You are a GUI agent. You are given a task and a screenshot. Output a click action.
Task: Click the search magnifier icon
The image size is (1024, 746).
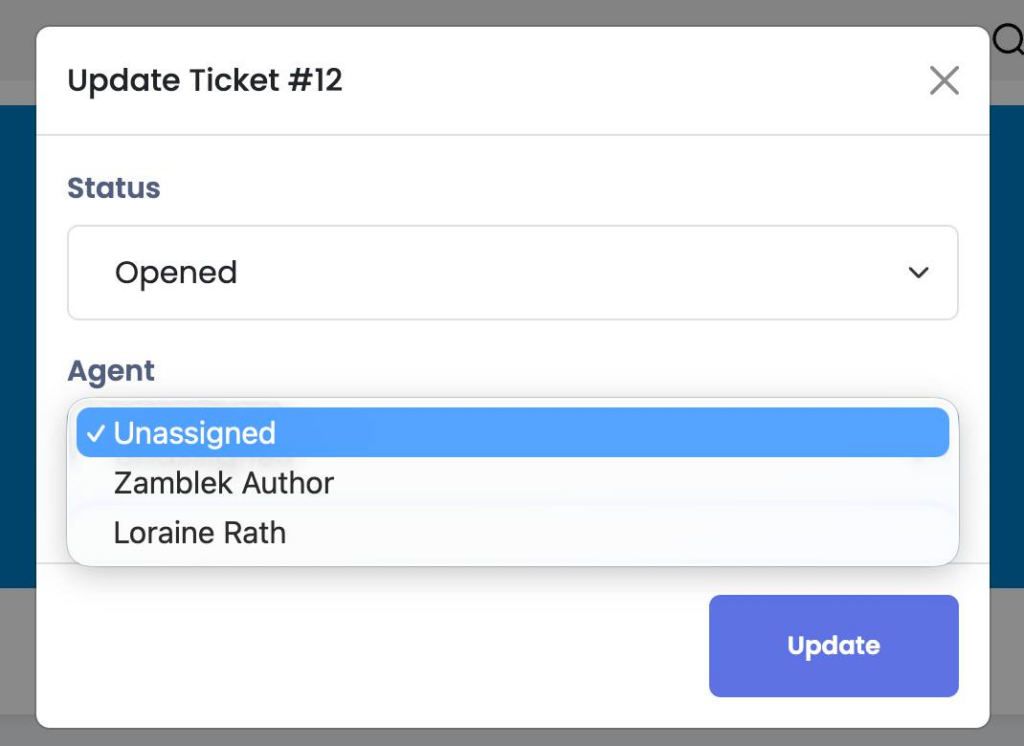click(1008, 40)
